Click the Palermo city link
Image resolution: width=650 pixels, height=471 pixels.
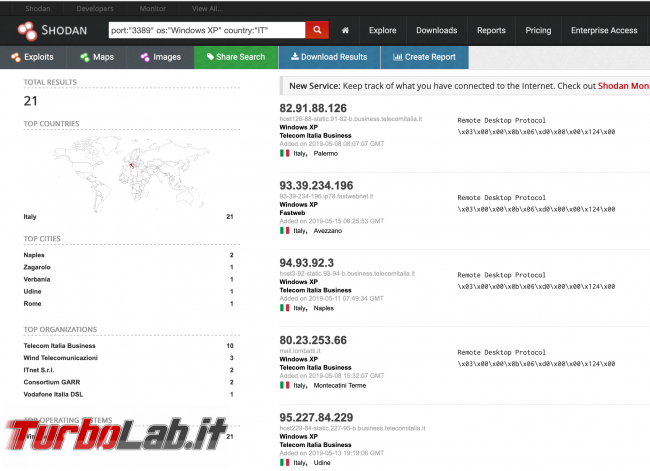[x=325, y=153]
